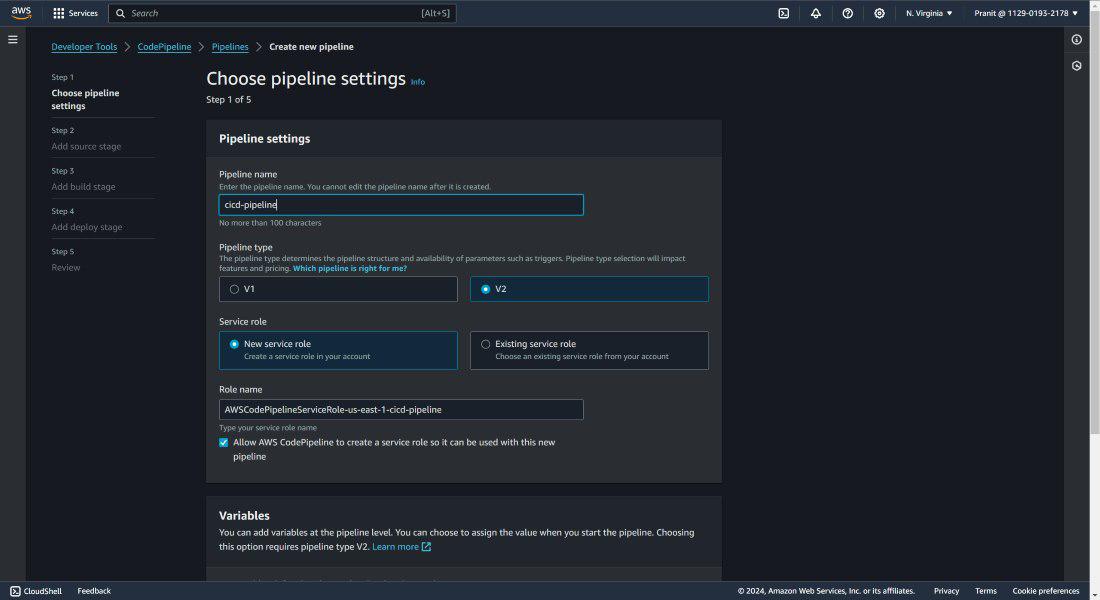Click the CloudShell icon in footer
The height and width of the screenshot is (600, 1100).
(x=15, y=591)
